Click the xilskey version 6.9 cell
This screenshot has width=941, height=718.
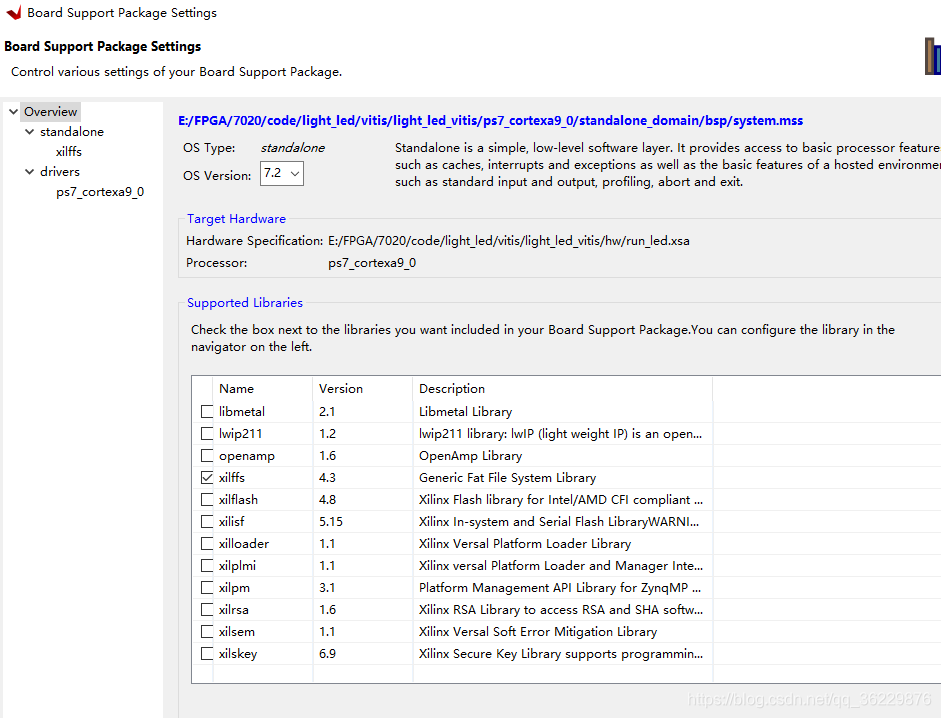pos(327,654)
